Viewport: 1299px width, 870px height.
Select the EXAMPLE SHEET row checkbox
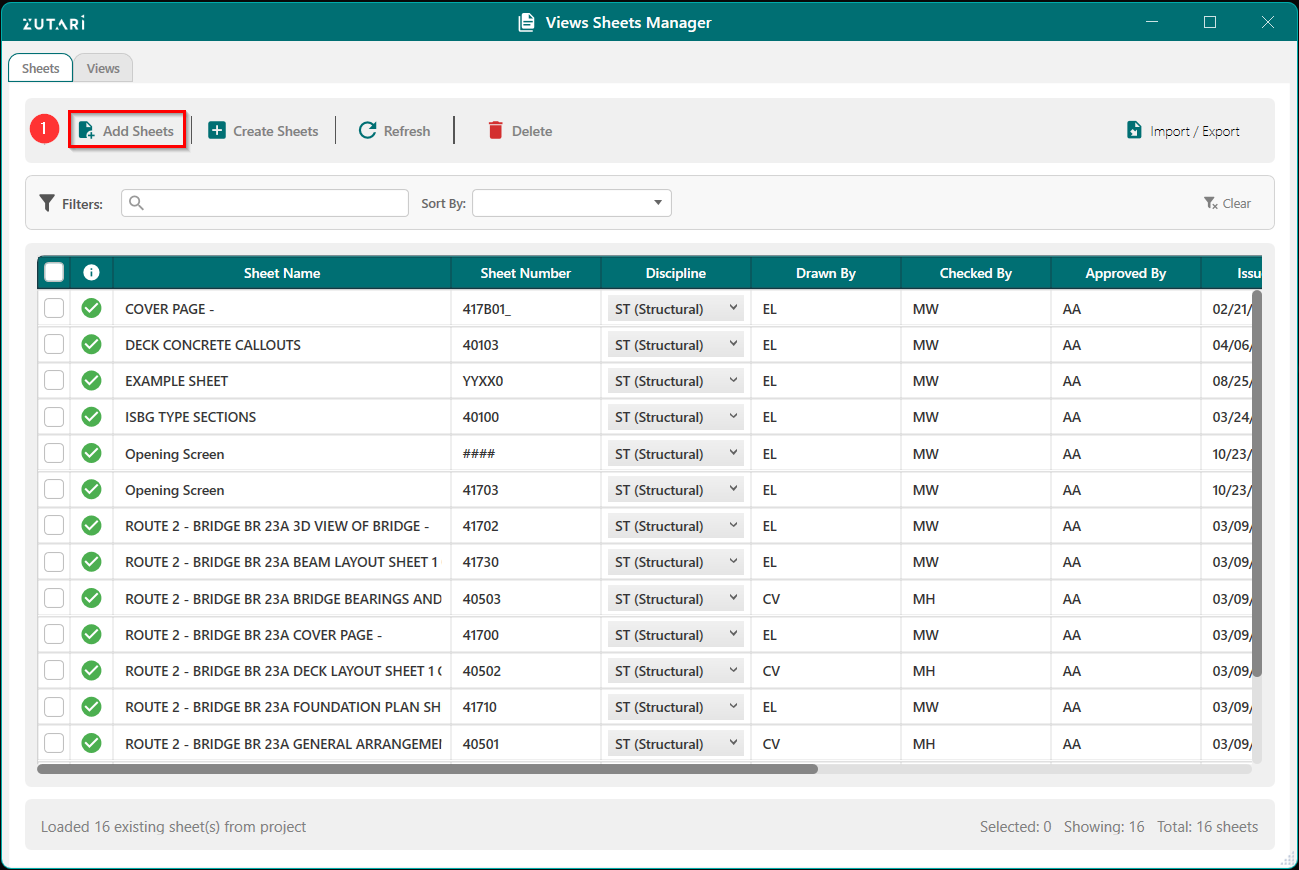[x=54, y=381]
